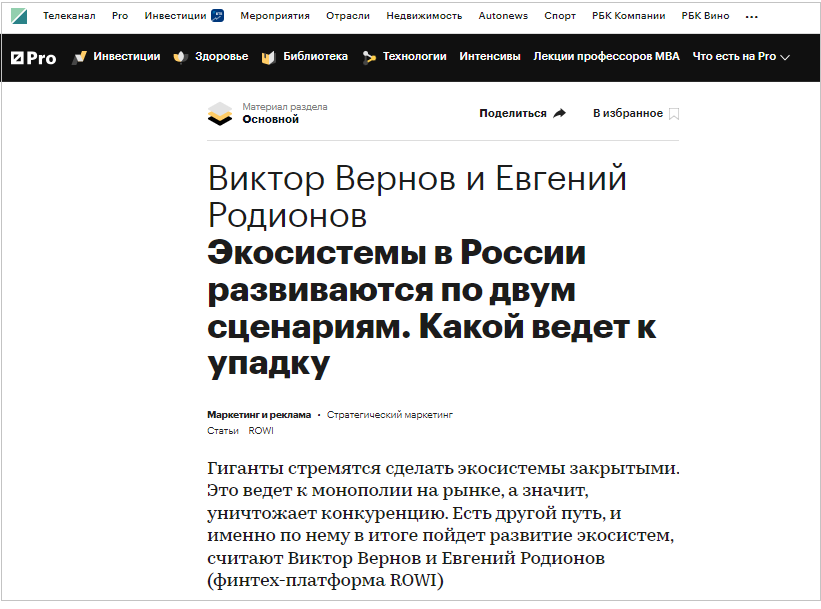Open Pro in top menu
The width and height of the screenshot is (821, 609).
click(120, 16)
